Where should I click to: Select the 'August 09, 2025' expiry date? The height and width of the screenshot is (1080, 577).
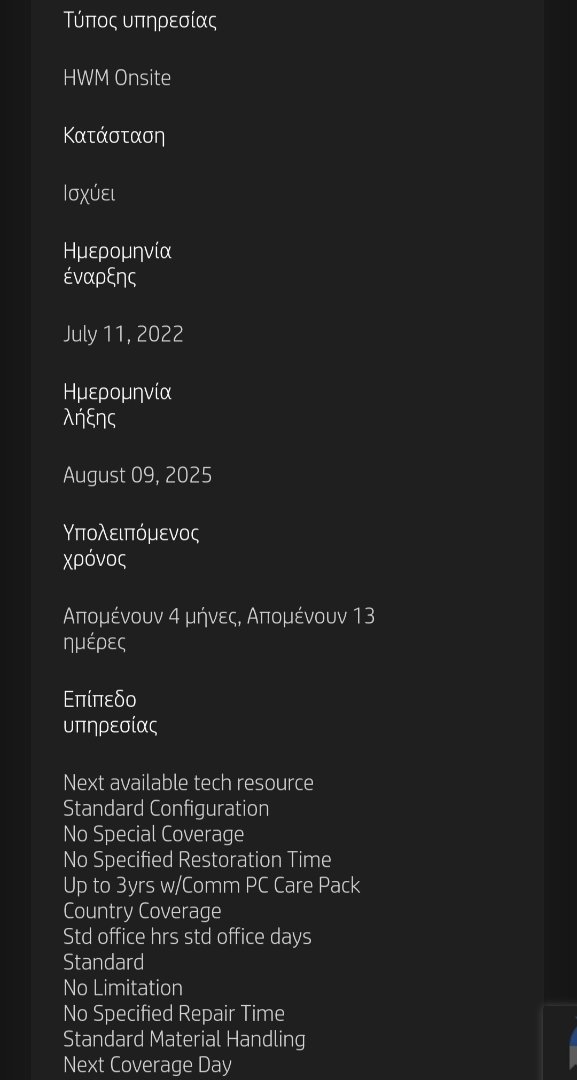138,475
